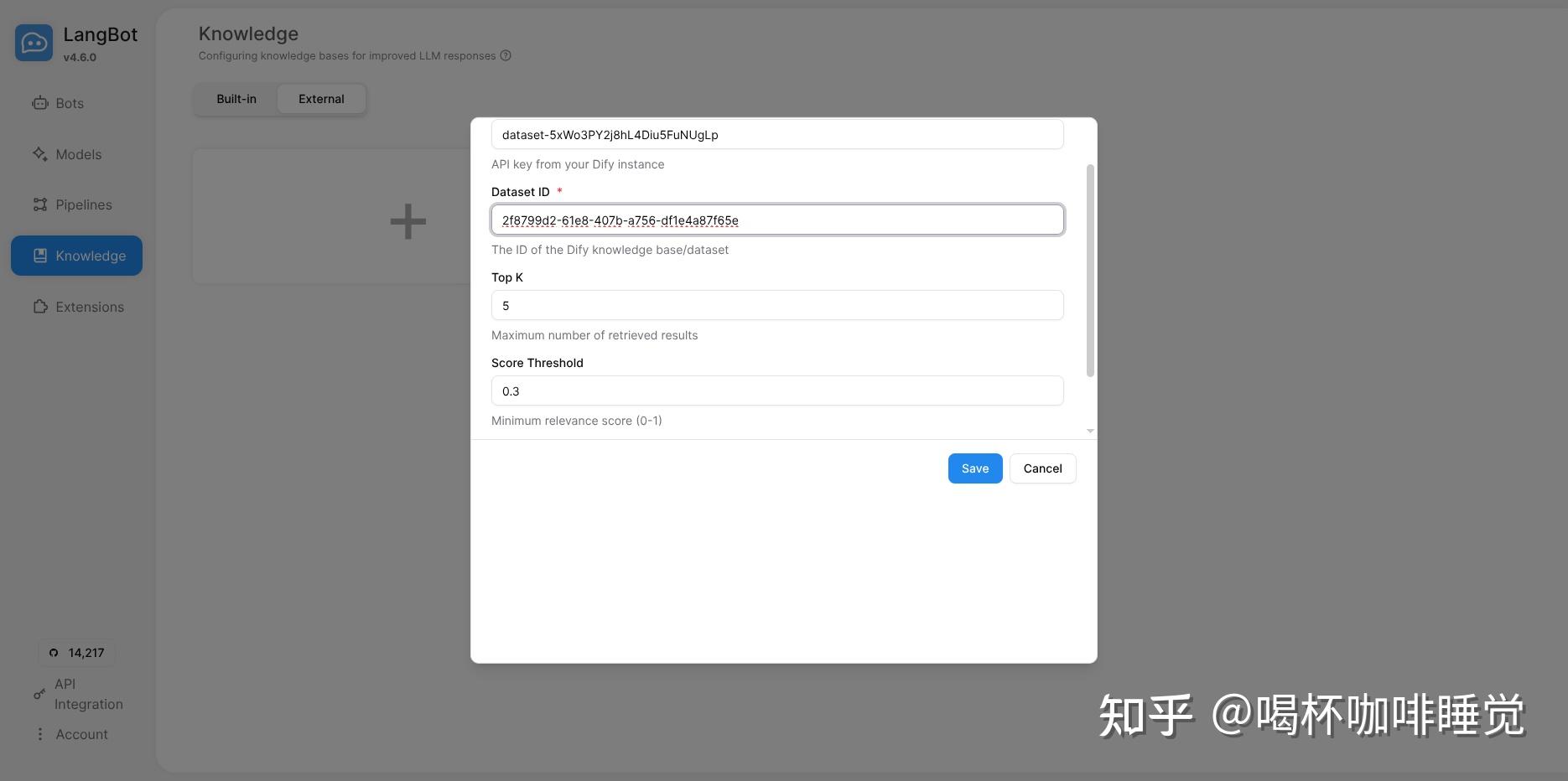The height and width of the screenshot is (781, 1568).
Task: Open the Bots section in sidebar
Action: (69, 102)
